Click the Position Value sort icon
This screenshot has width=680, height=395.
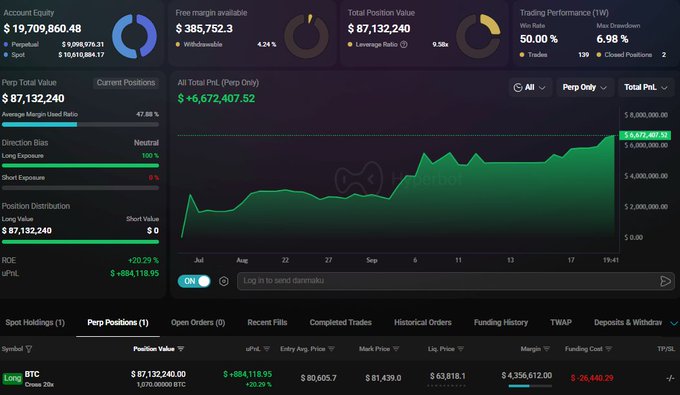[180, 349]
